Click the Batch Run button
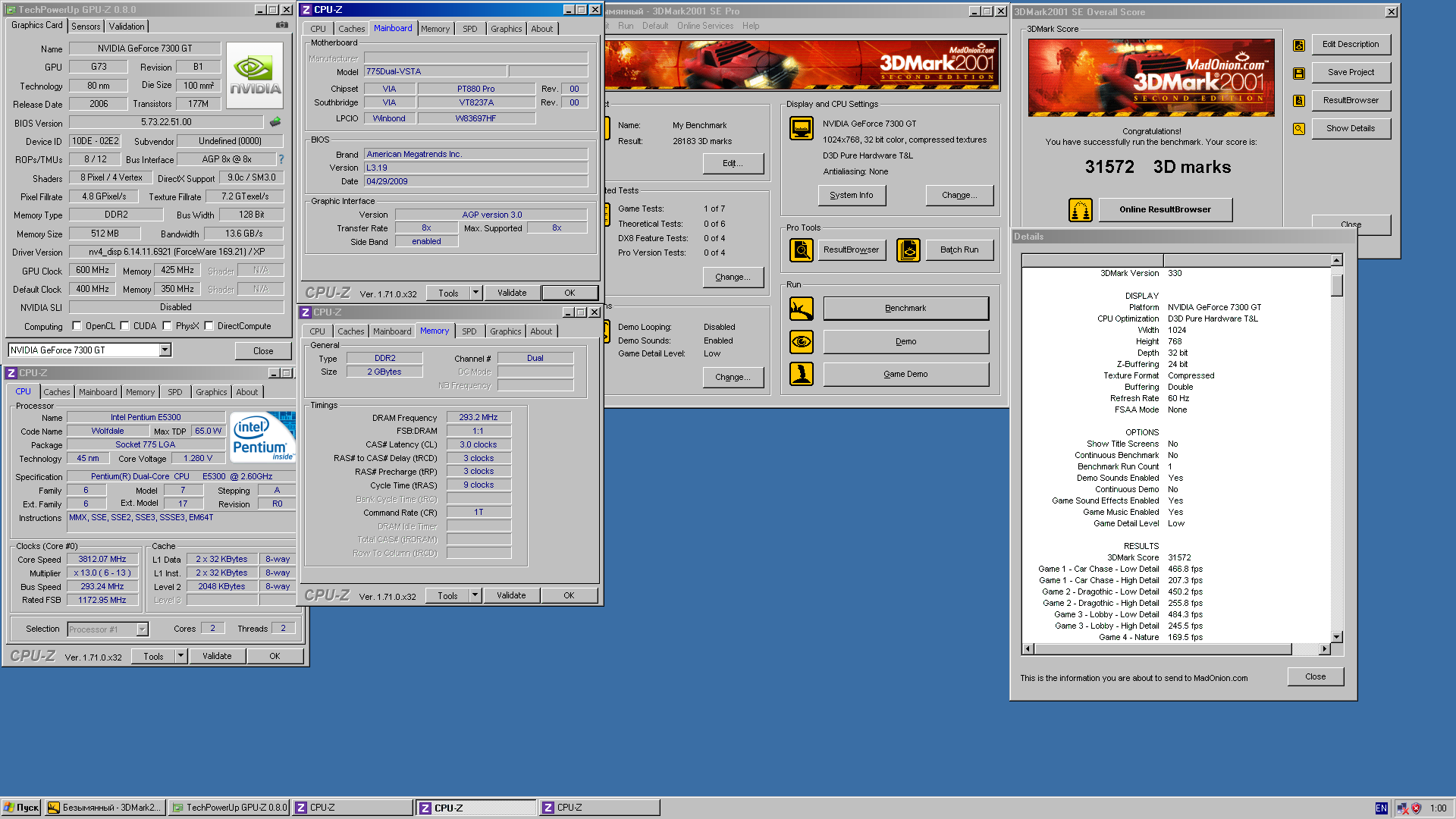 [x=959, y=249]
